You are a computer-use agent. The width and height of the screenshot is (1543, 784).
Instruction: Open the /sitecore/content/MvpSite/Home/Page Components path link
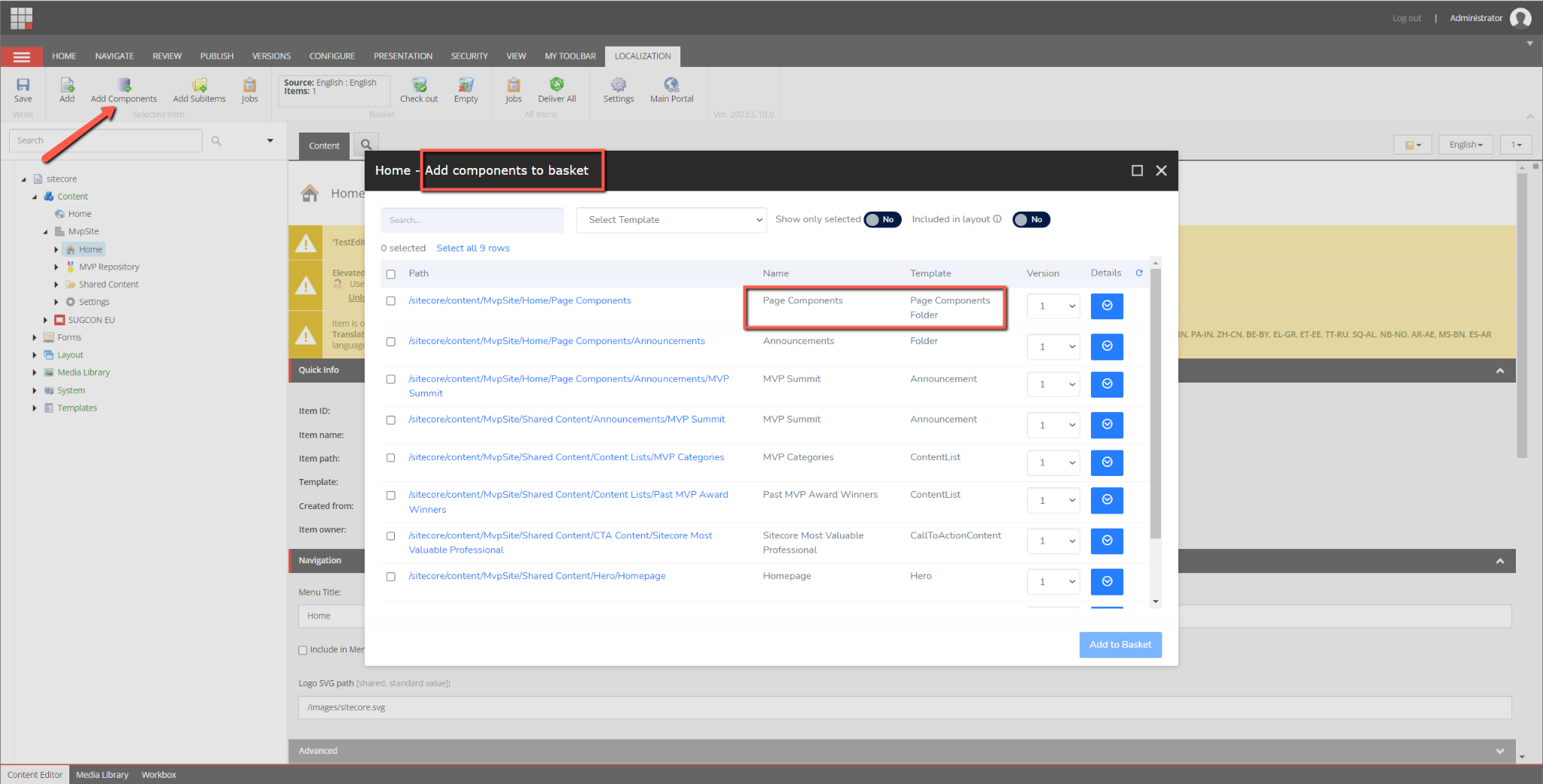[x=520, y=300]
